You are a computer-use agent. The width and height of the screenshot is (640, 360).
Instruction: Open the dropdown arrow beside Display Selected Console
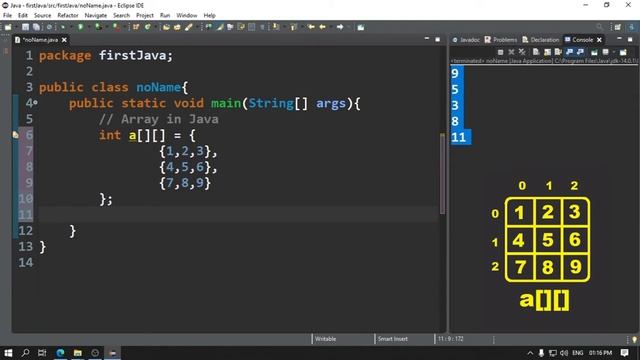[614, 52]
